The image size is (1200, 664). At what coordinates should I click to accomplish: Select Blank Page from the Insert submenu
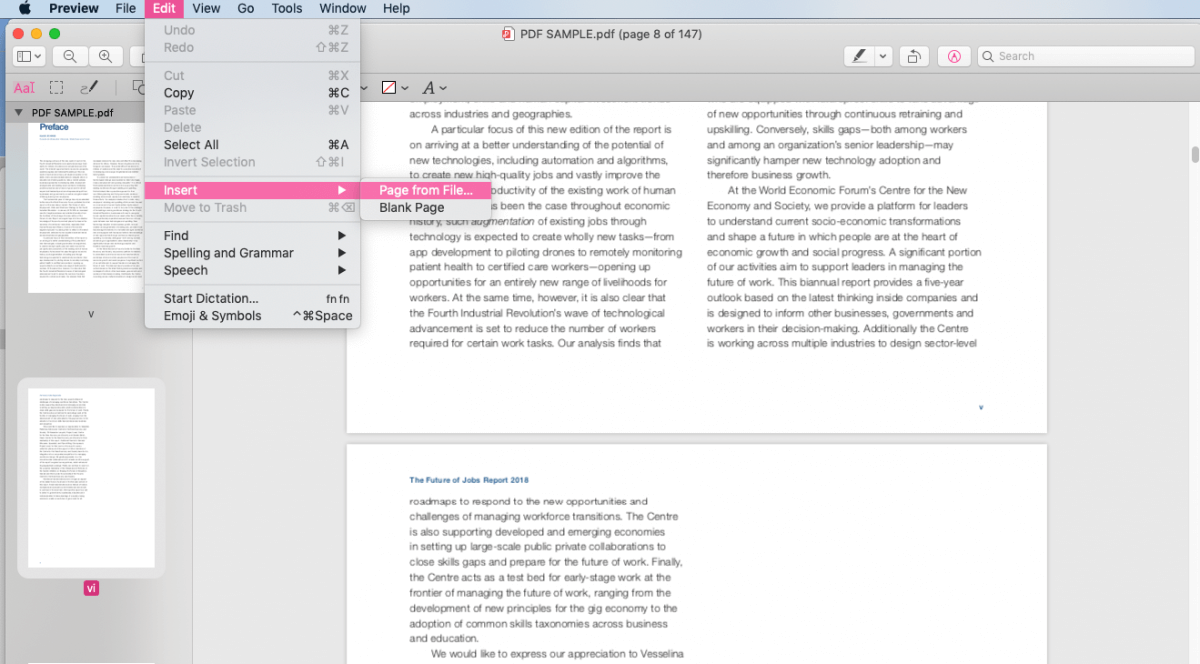pyautogui.click(x=409, y=208)
